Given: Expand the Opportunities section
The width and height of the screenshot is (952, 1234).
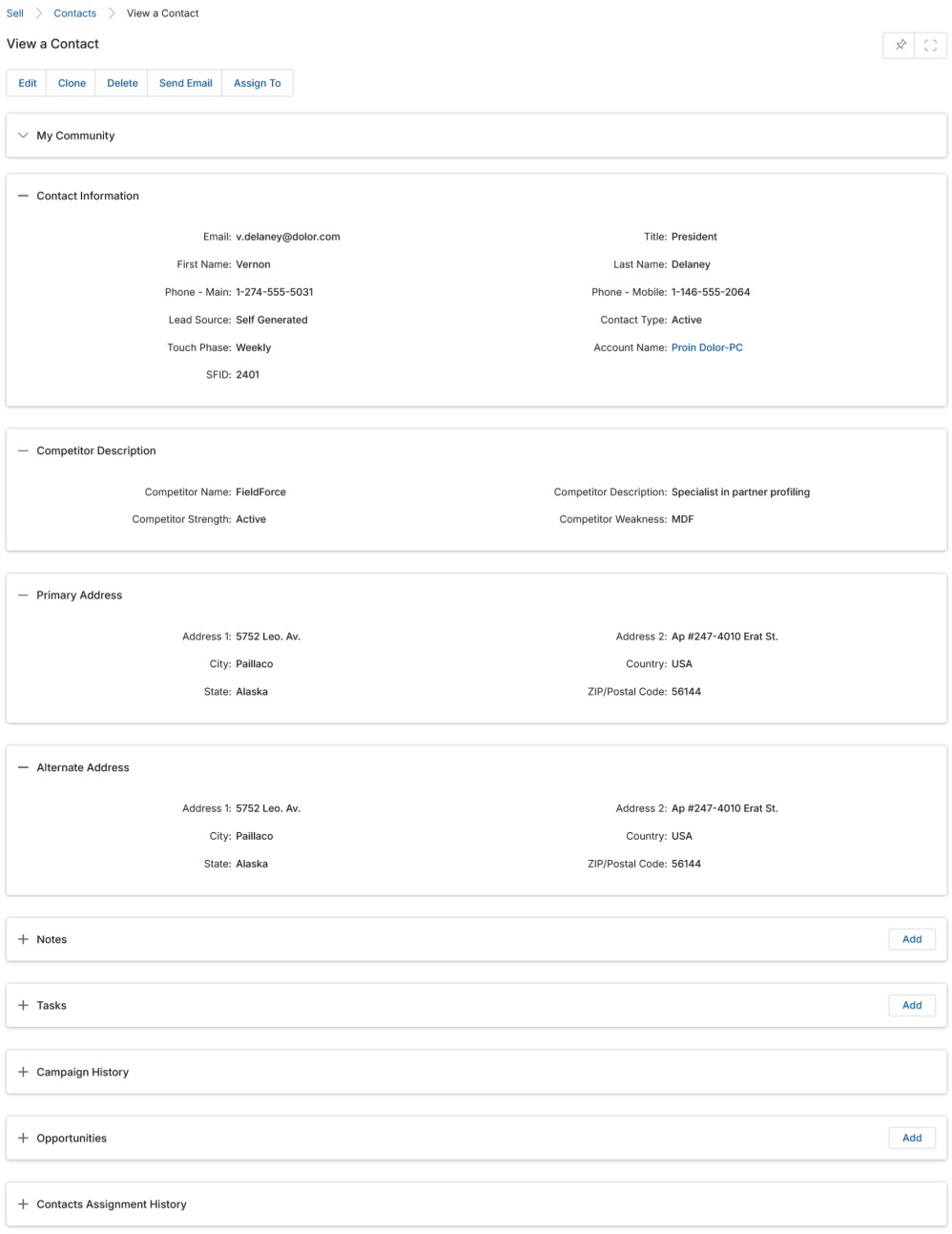Looking at the screenshot, I should click(x=24, y=1138).
